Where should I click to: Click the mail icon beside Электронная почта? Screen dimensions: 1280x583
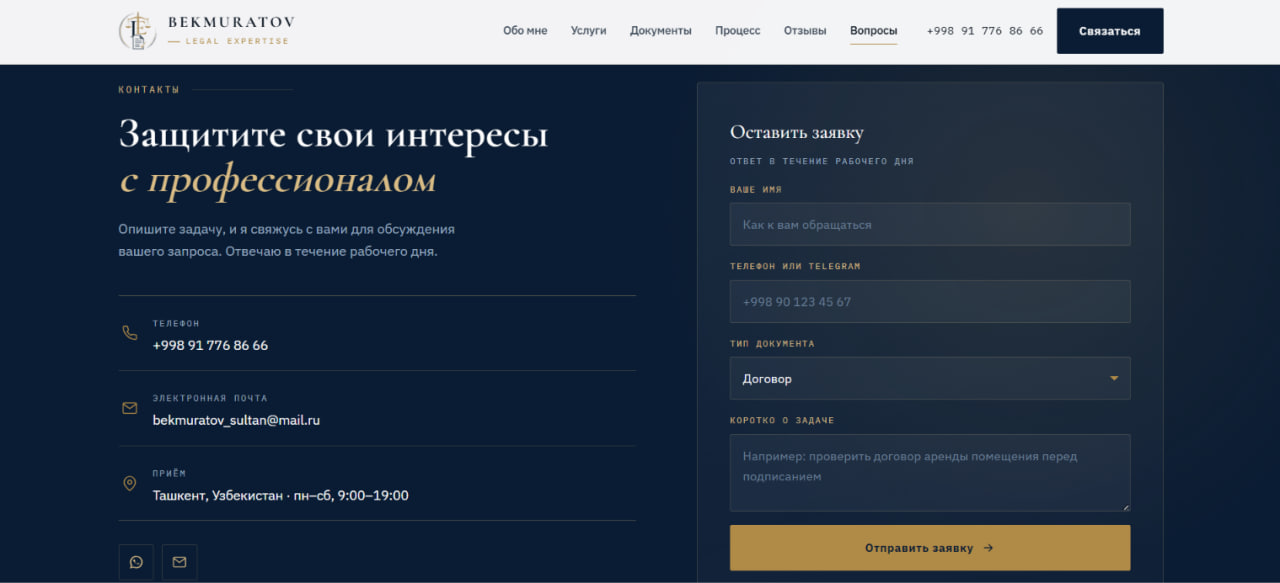pos(130,408)
